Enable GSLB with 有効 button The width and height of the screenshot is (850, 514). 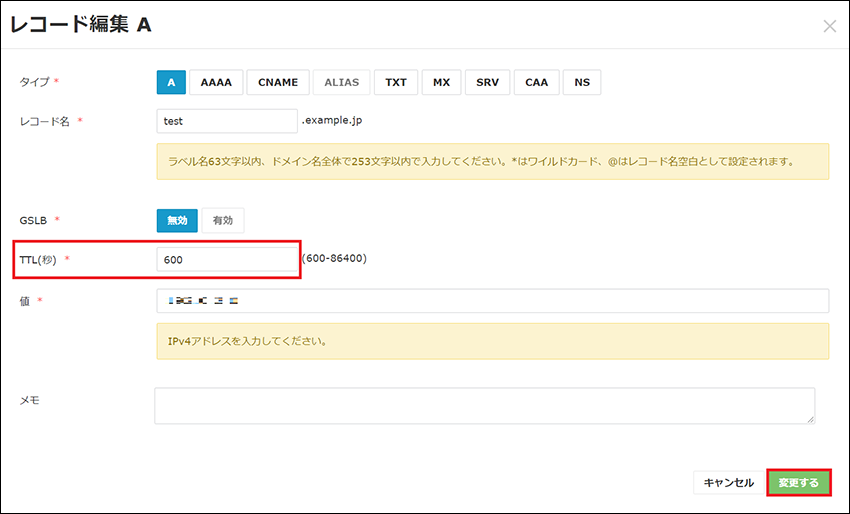point(223,220)
